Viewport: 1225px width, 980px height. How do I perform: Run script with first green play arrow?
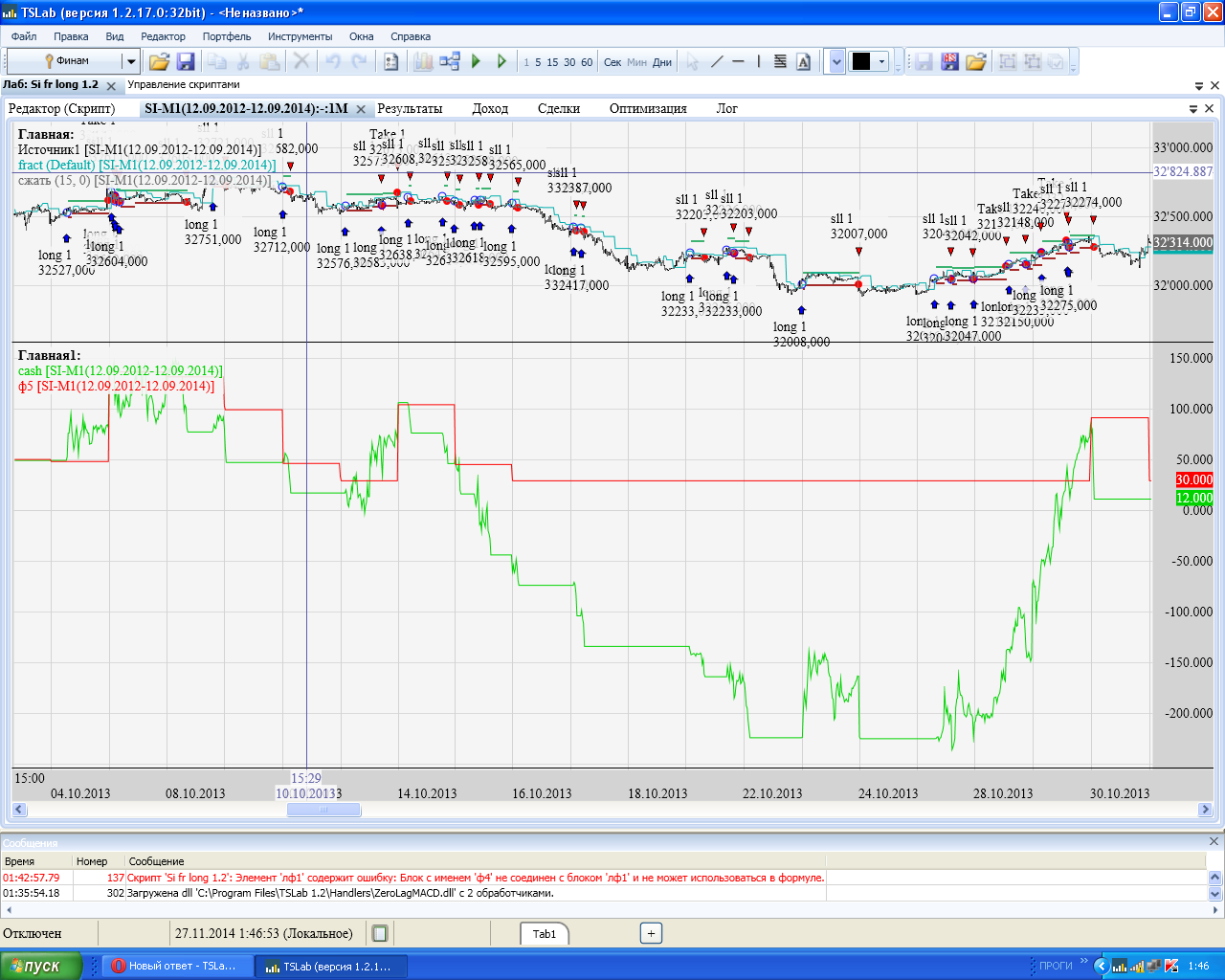(x=477, y=62)
